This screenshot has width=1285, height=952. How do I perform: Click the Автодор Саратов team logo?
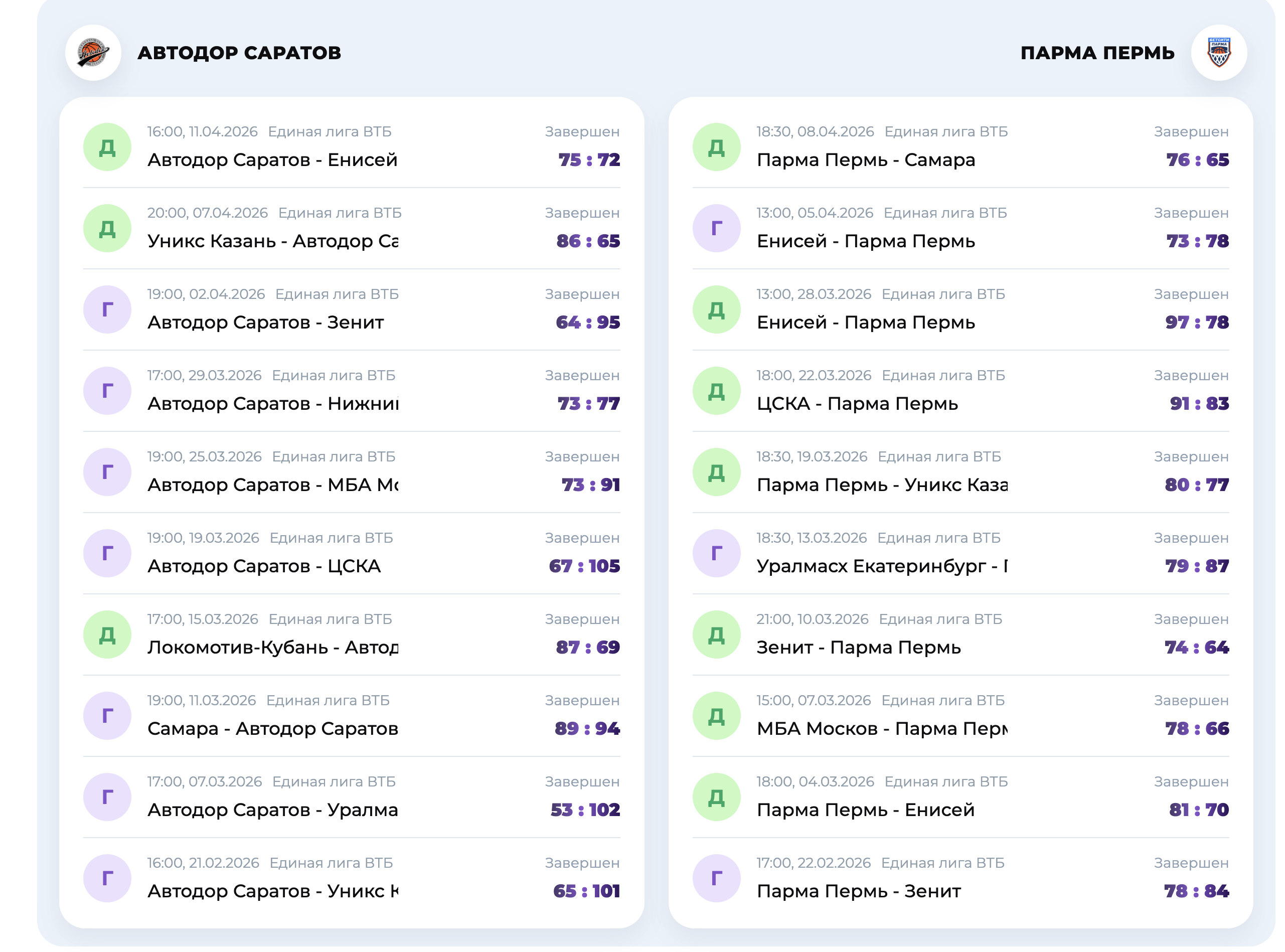[93, 53]
